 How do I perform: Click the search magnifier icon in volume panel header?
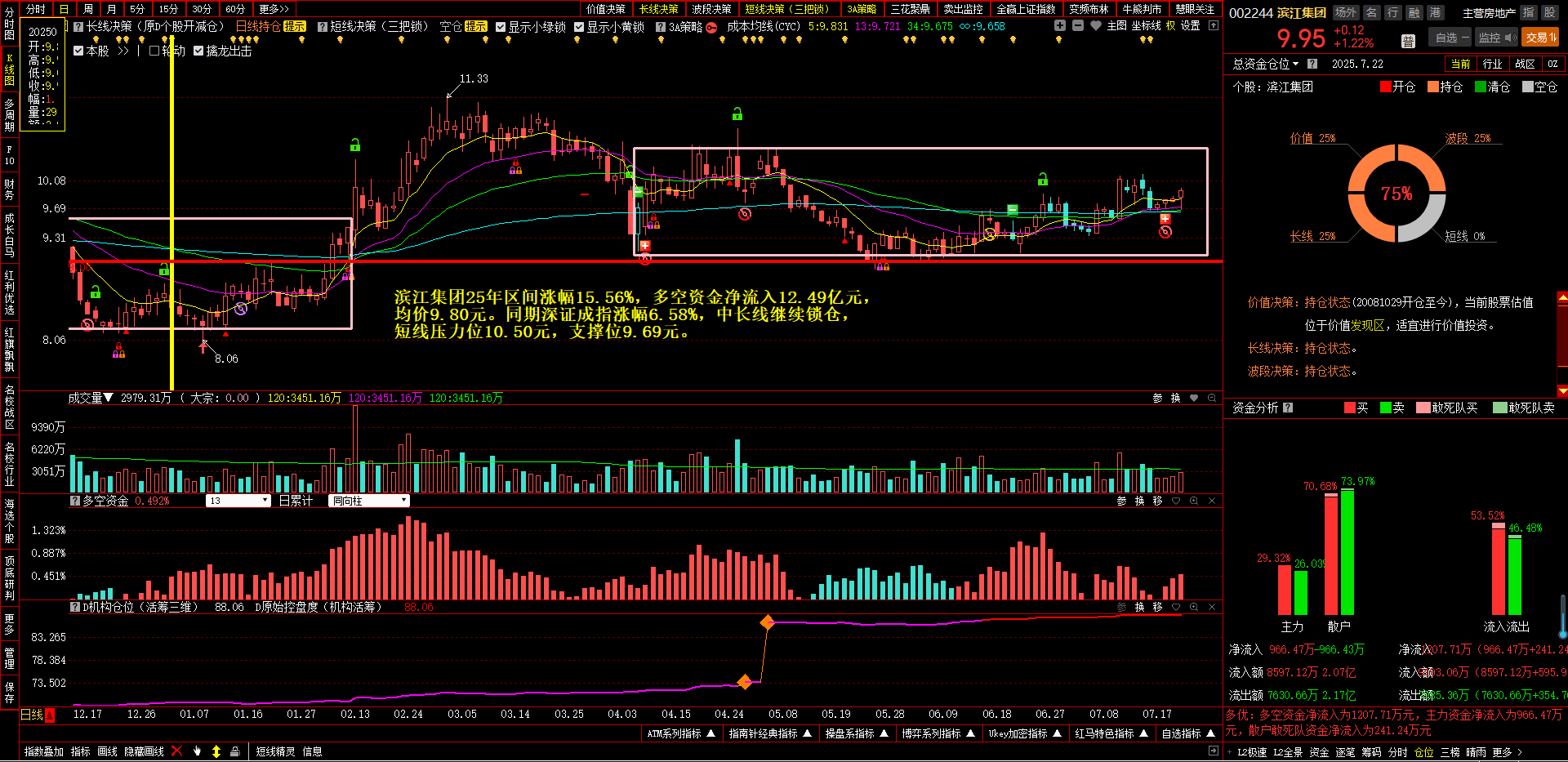pyautogui.click(x=1212, y=398)
